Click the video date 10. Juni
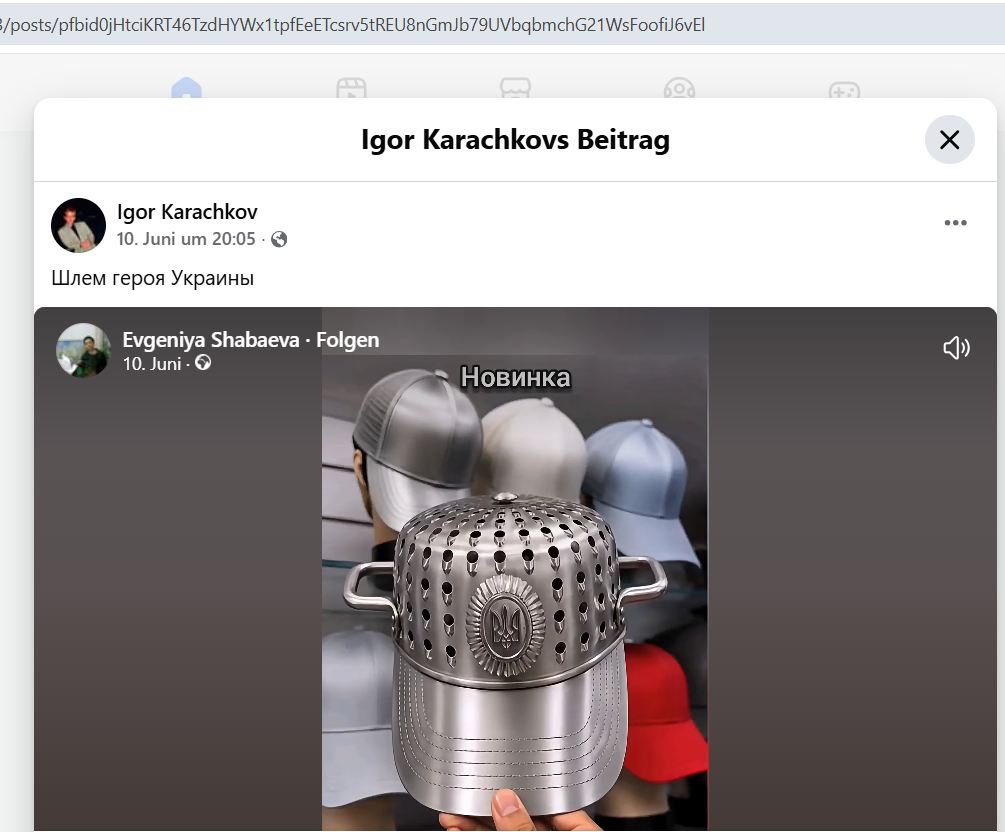This screenshot has height=832, width=1005. tap(152, 364)
